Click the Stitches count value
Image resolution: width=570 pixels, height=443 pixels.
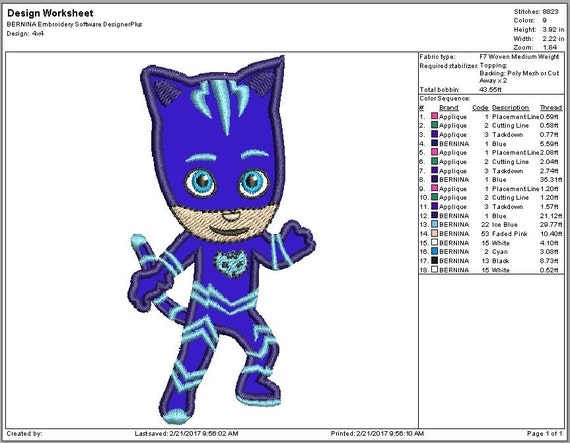[x=550, y=12]
